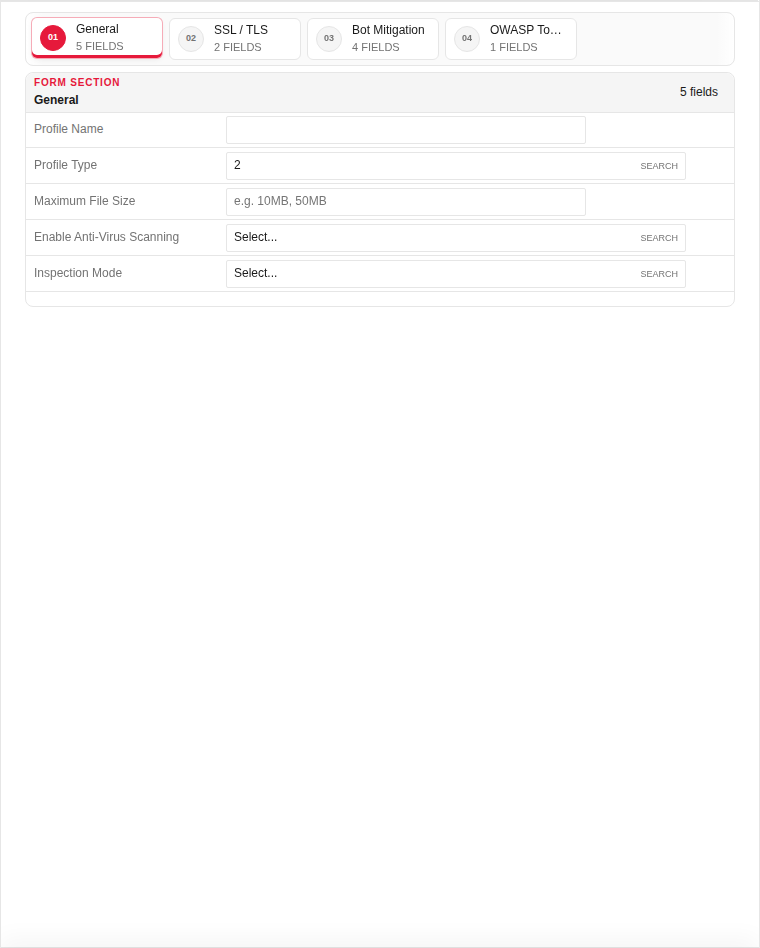Focus the Profile Name text field

tap(406, 130)
